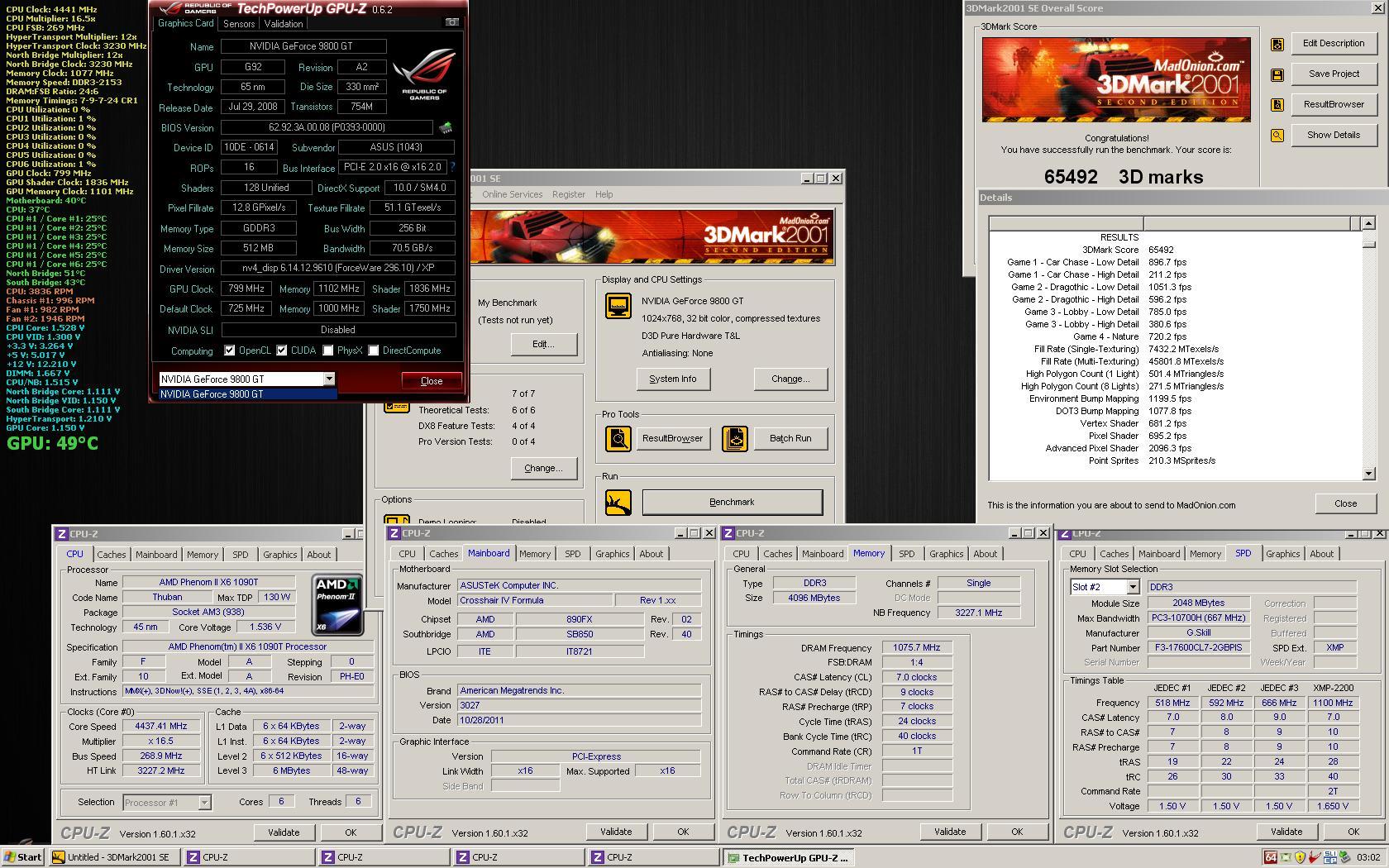Click the red 64 system tray icon
1389x868 pixels.
coord(1271,857)
